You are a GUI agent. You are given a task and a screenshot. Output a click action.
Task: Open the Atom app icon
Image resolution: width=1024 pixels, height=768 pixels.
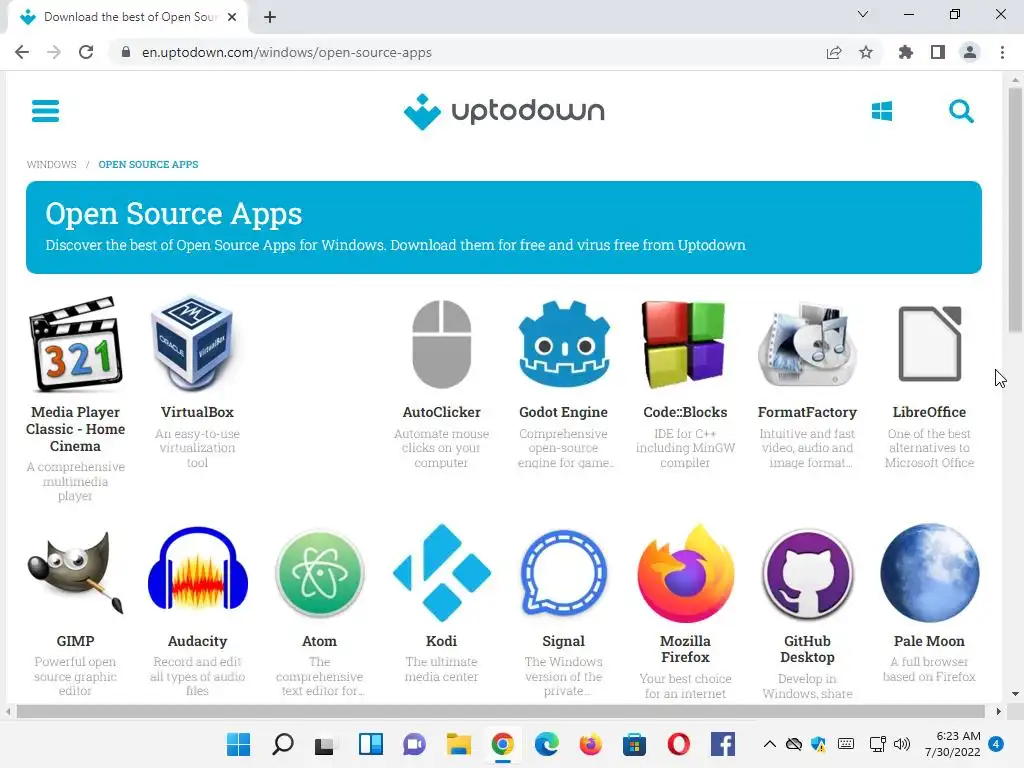click(319, 573)
